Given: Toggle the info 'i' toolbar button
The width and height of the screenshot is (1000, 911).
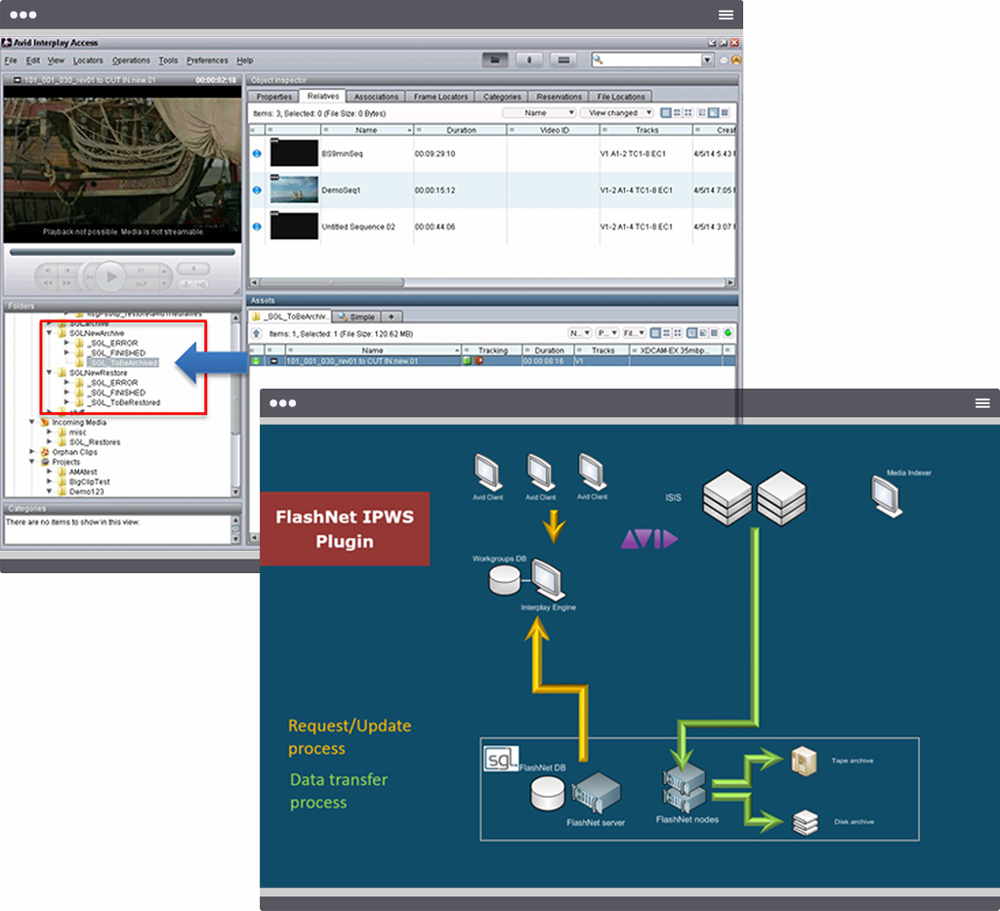Looking at the screenshot, I should coord(529,60).
